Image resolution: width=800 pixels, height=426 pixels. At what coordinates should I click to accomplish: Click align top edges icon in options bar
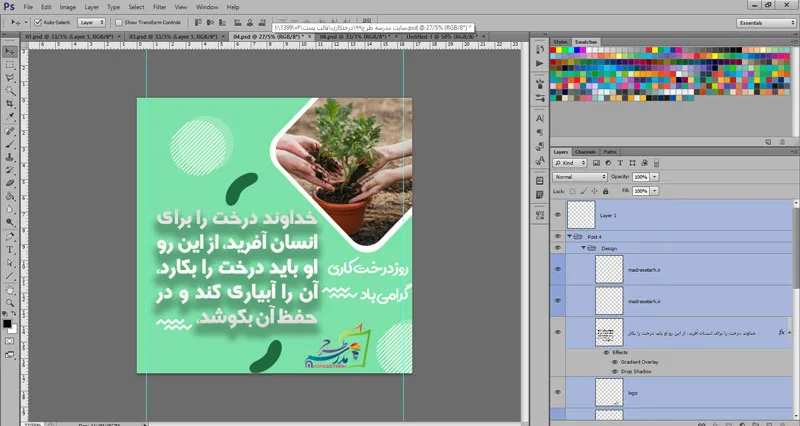pyautogui.click(x=198, y=22)
